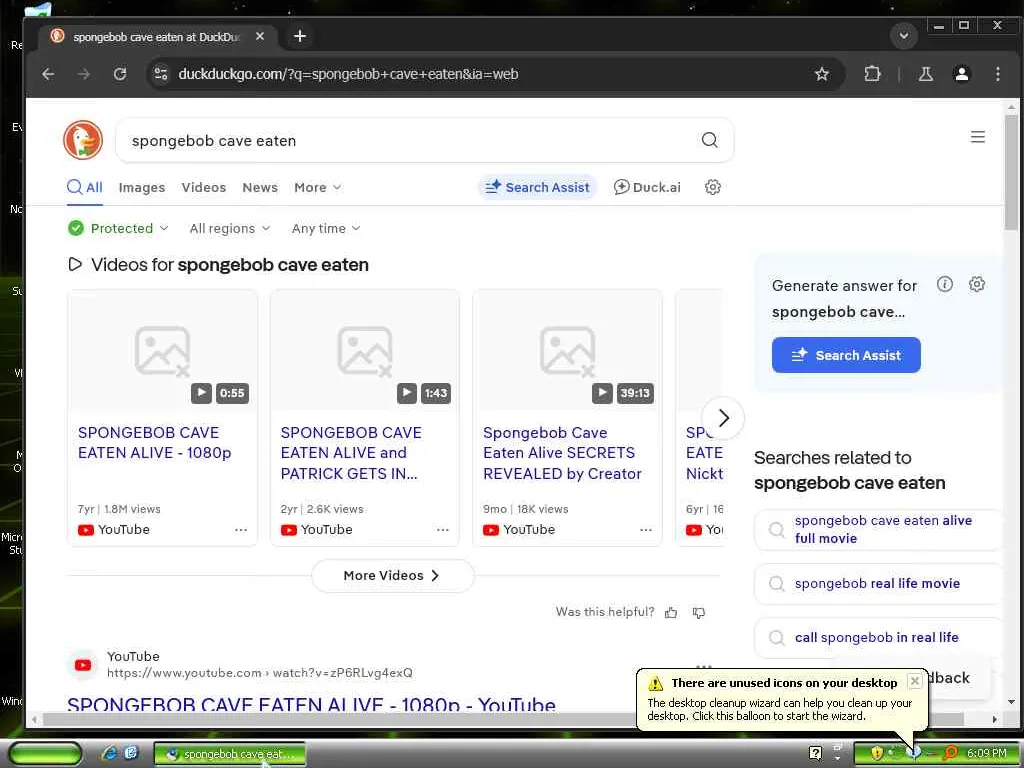The width and height of the screenshot is (1024, 768).
Task: Search related: spongebob cave eaten alive full movie
Action: 878,530
